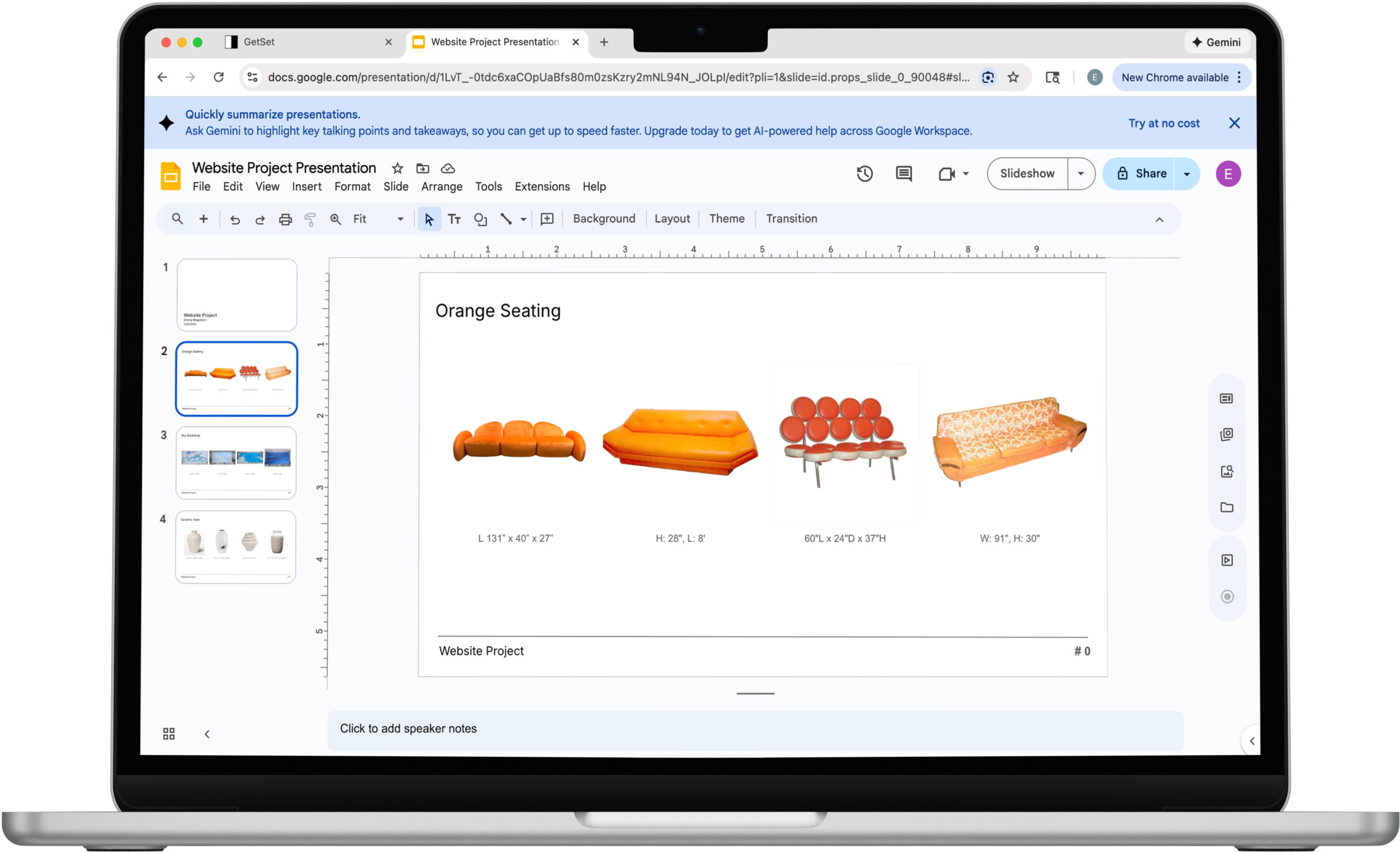Select slide 3 thumbnail
This screenshot has width=1400, height=852.
236,462
